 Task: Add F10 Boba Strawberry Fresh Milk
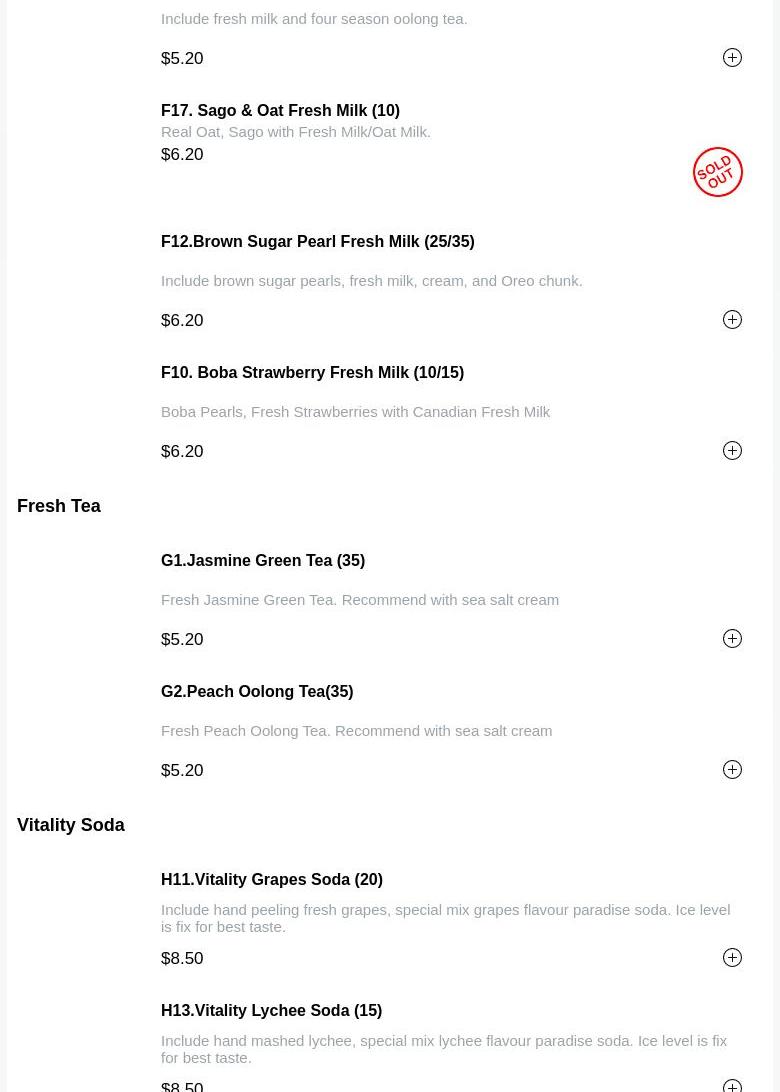[732, 451]
